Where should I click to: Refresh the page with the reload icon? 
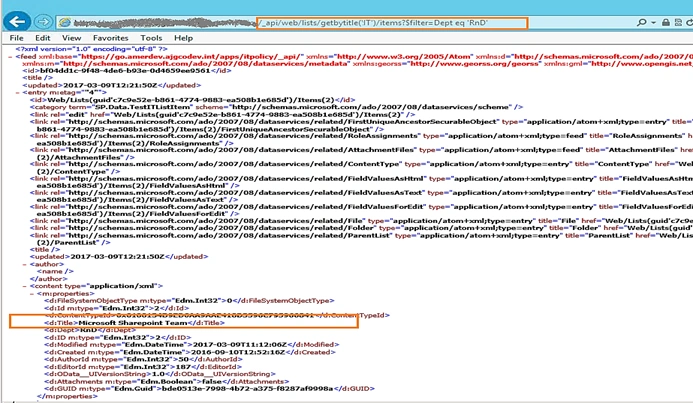pyautogui.click(x=689, y=22)
